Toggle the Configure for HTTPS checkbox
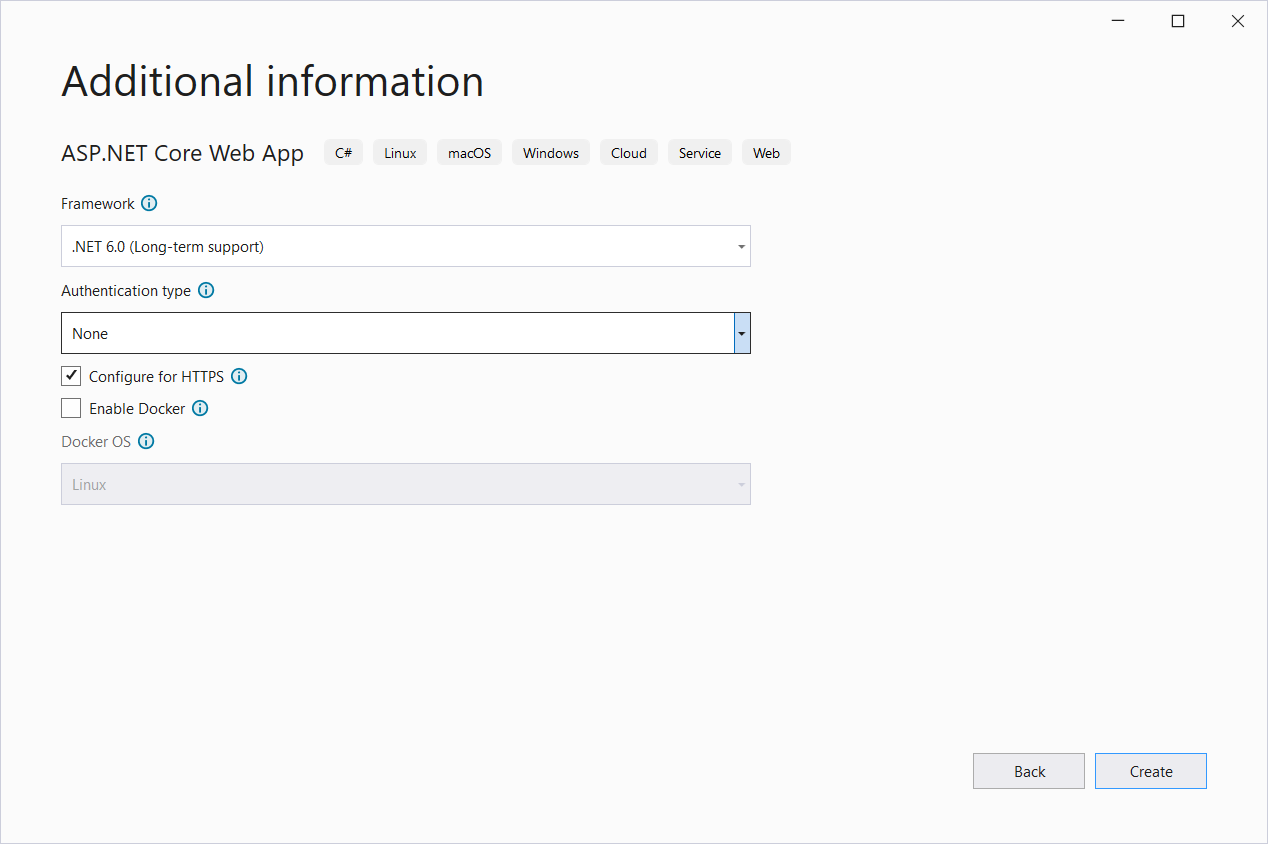Screen dimensions: 1268x844 pos(71,376)
